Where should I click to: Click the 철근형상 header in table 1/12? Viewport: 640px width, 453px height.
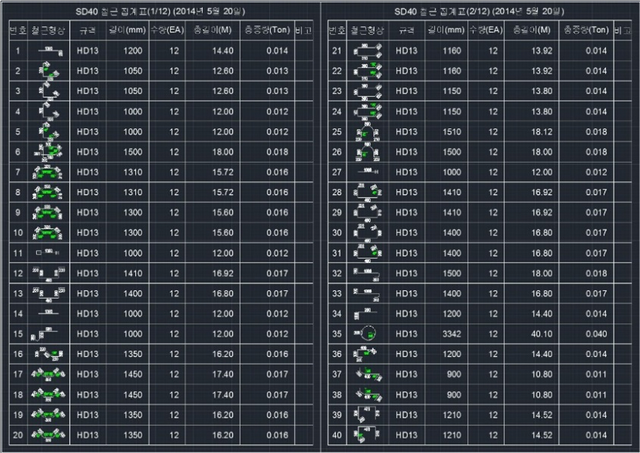click(x=48, y=30)
